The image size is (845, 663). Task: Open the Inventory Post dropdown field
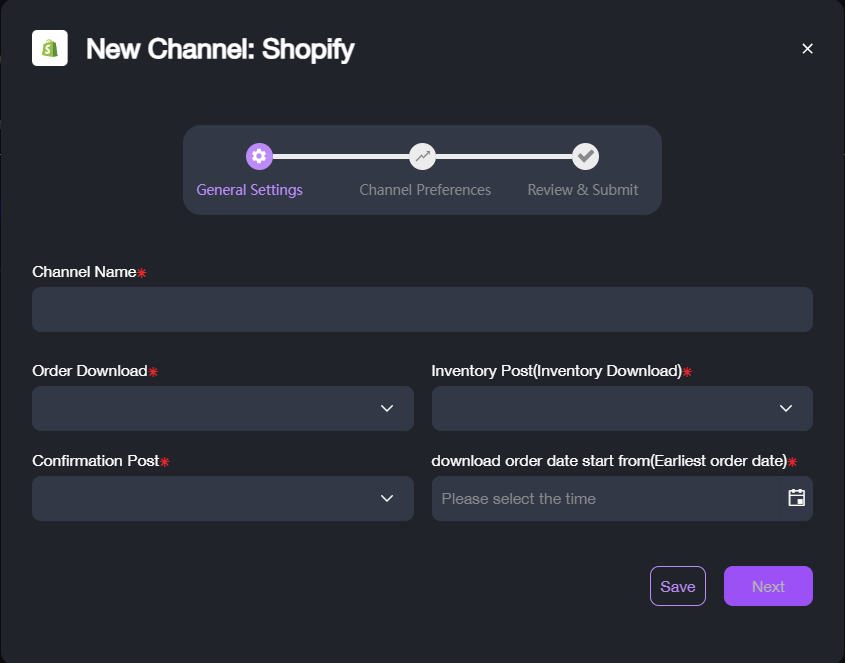pos(622,408)
